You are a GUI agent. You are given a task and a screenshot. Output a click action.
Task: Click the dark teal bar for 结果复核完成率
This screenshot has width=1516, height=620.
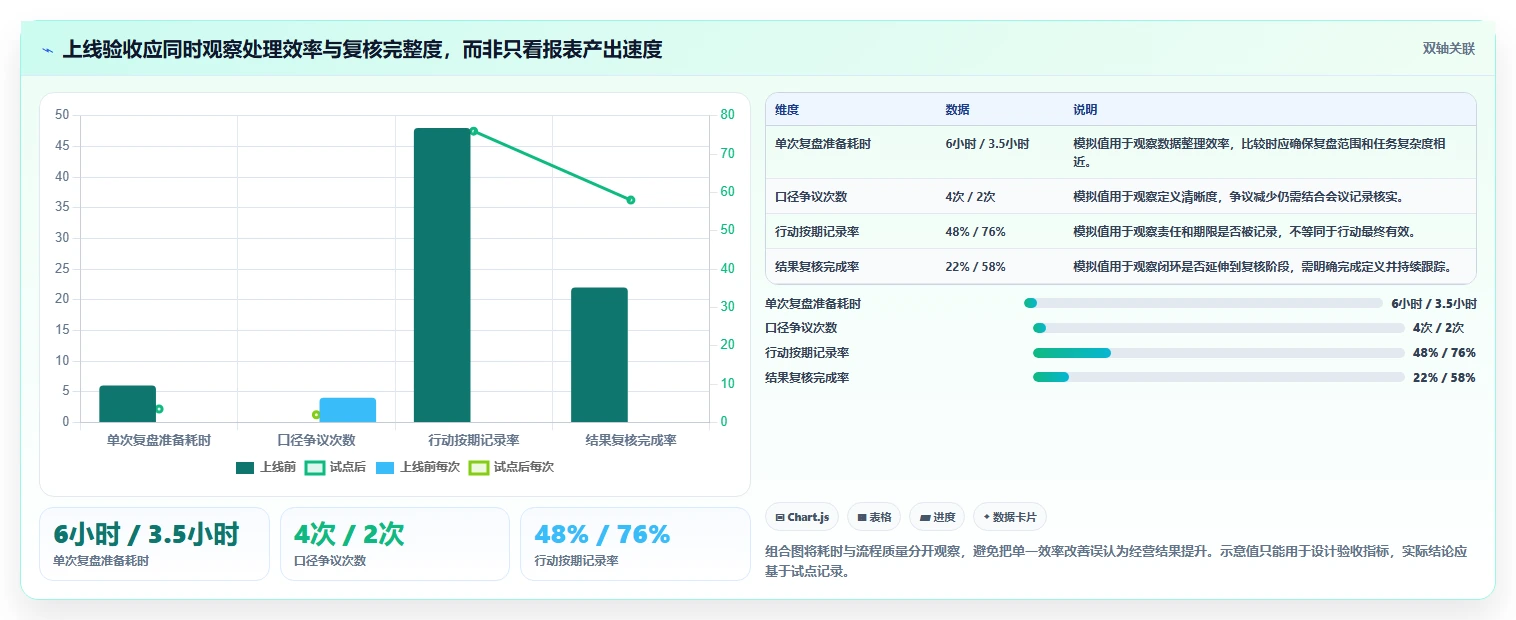click(x=599, y=355)
